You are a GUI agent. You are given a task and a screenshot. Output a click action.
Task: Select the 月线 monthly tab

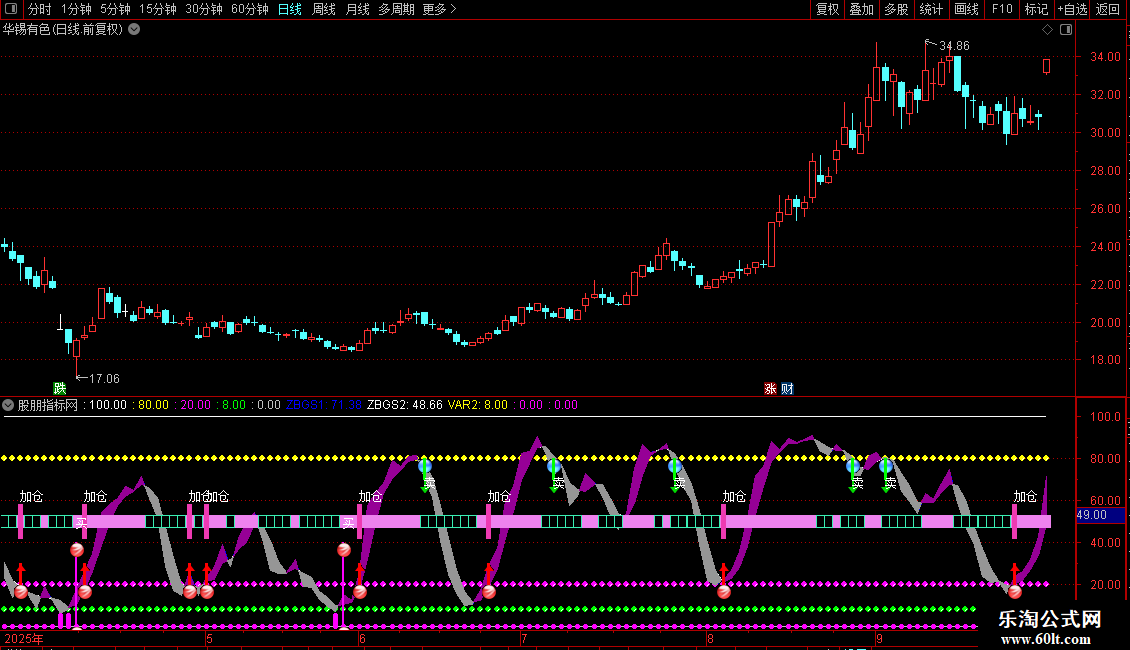(x=357, y=9)
